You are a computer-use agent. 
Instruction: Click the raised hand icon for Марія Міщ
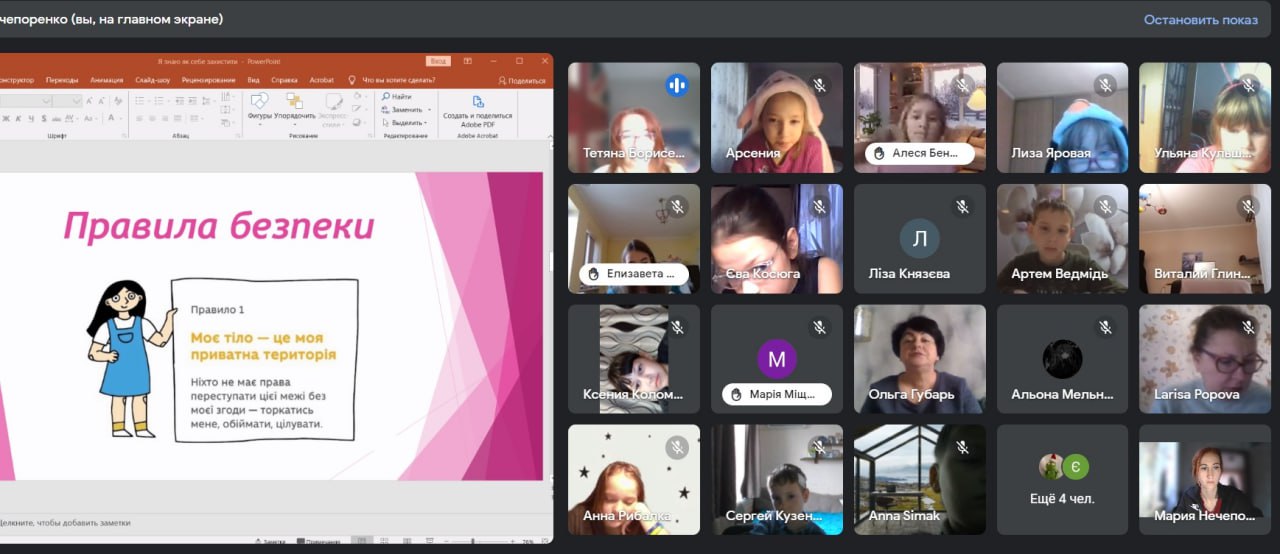pyautogui.click(x=737, y=395)
